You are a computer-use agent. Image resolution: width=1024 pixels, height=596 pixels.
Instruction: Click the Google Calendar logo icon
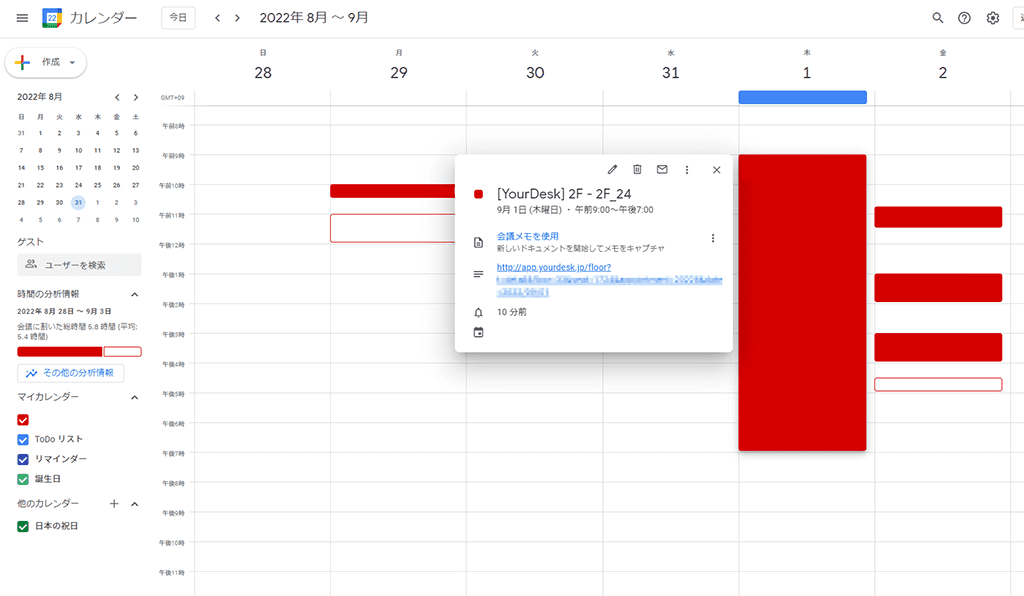[51, 17]
